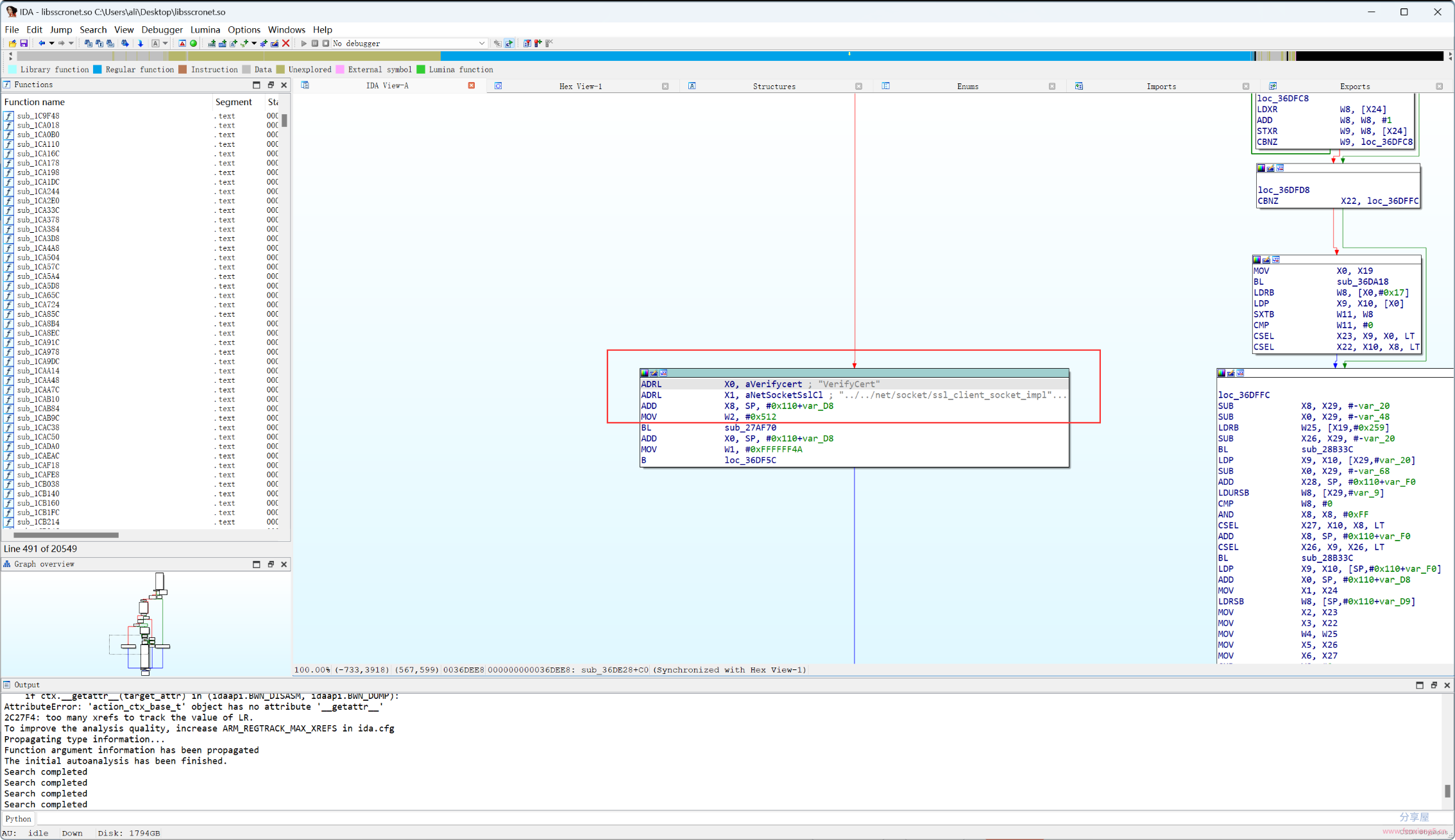
Task: Click the first copy-pages icon after forward dropdown
Action: [x=89, y=43]
